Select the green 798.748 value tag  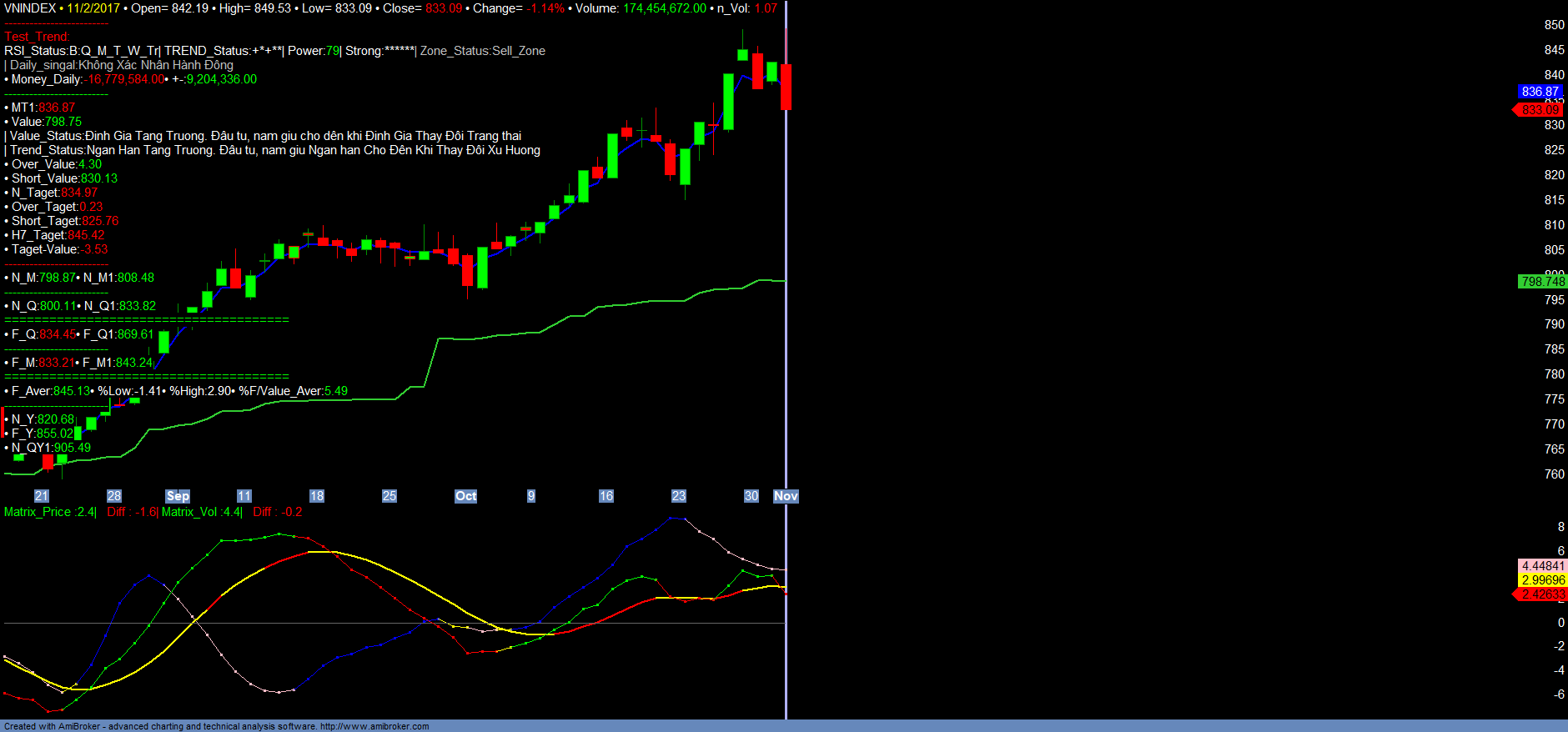[1542, 282]
